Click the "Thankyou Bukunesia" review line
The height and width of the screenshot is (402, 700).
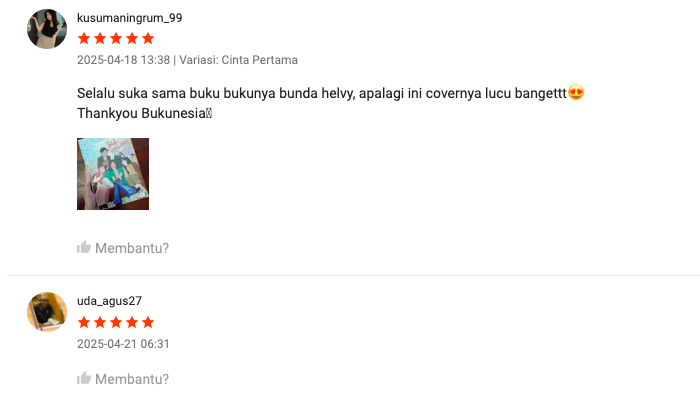point(142,112)
